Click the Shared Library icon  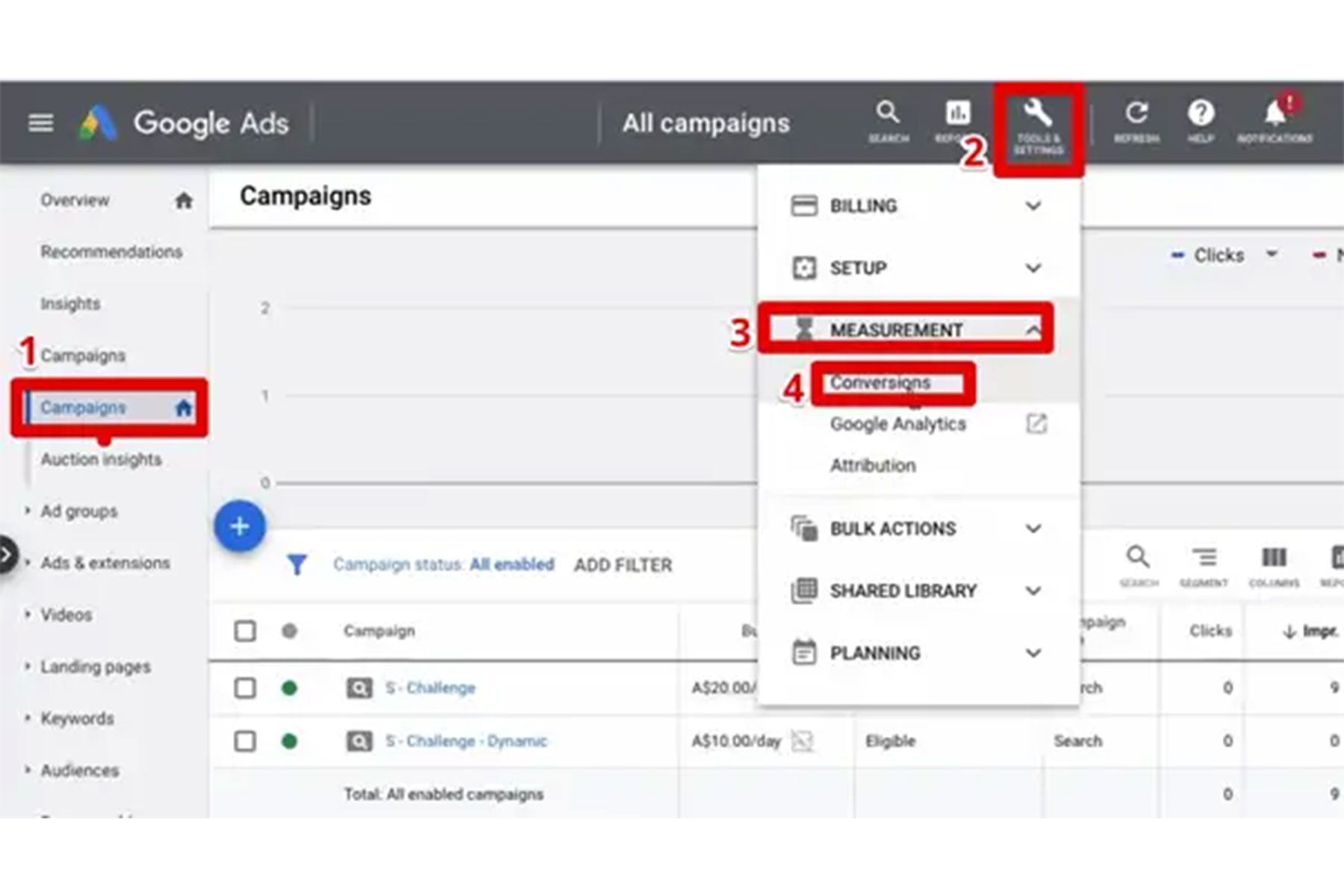point(803,590)
